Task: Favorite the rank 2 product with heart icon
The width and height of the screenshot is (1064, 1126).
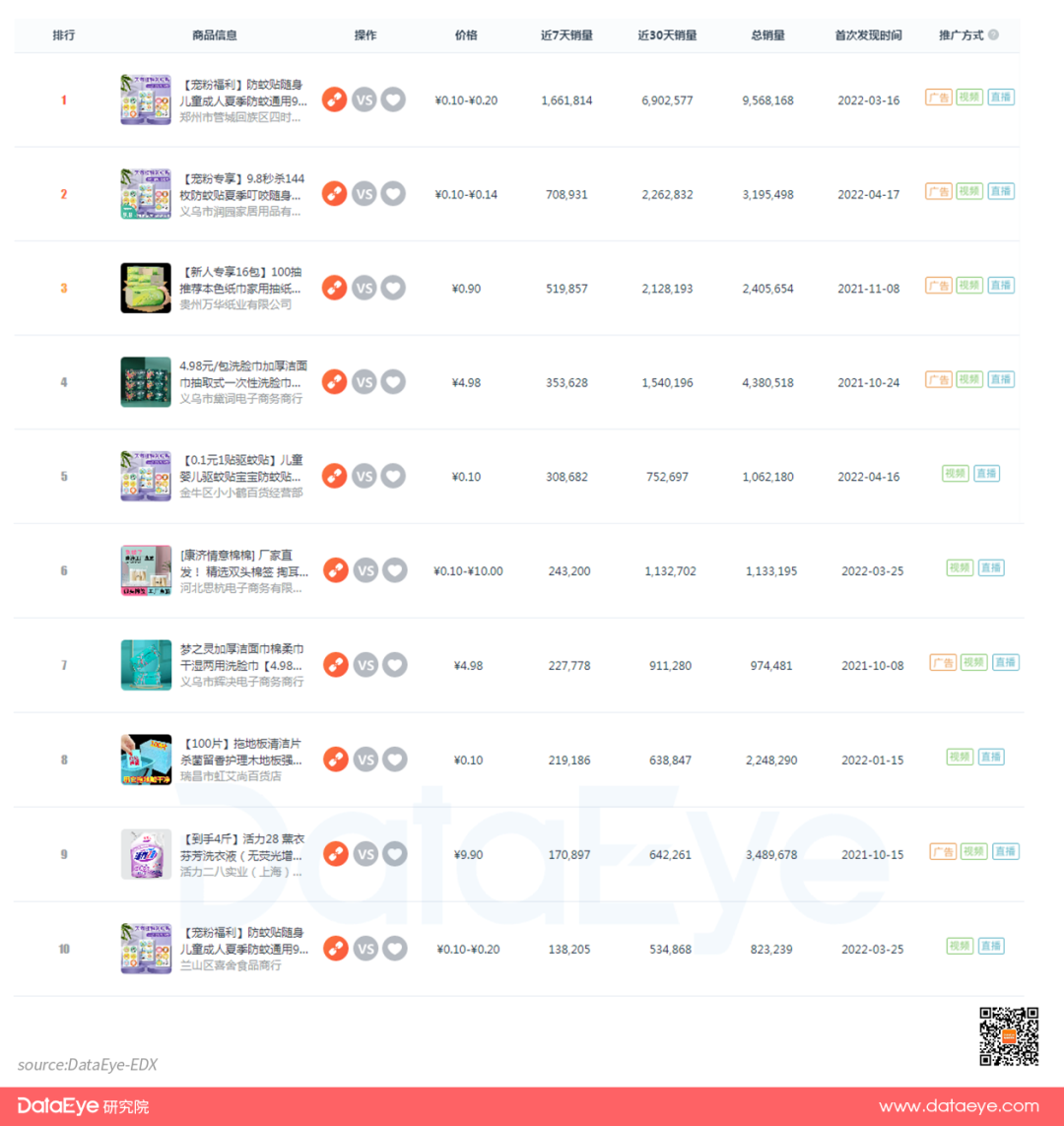Action: (393, 194)
